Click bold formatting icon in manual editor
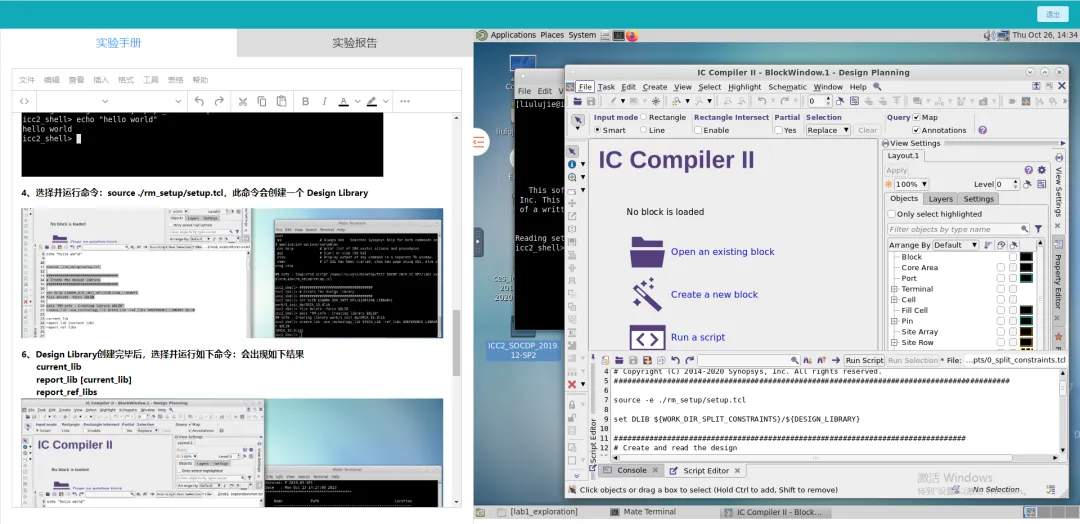Screen dimensions: 1080x524 tap(305, 101)
